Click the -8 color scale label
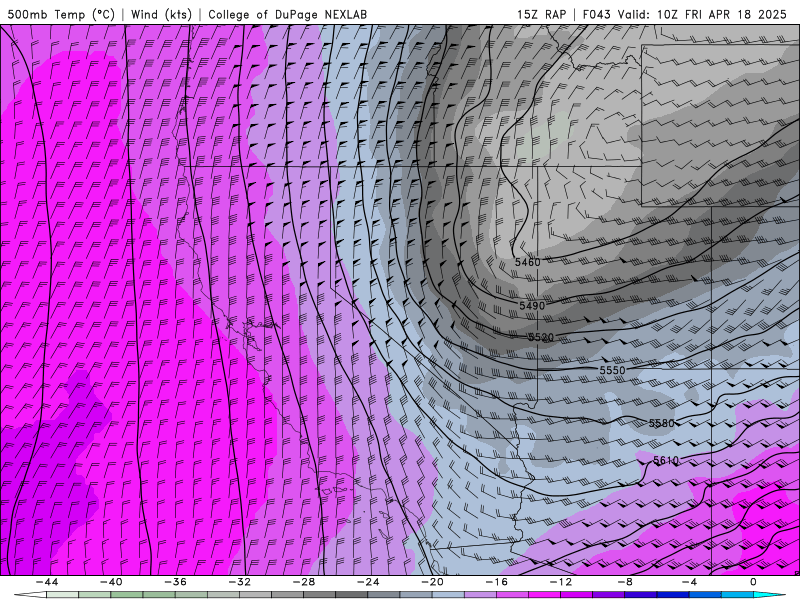 [x=625, y=582]
